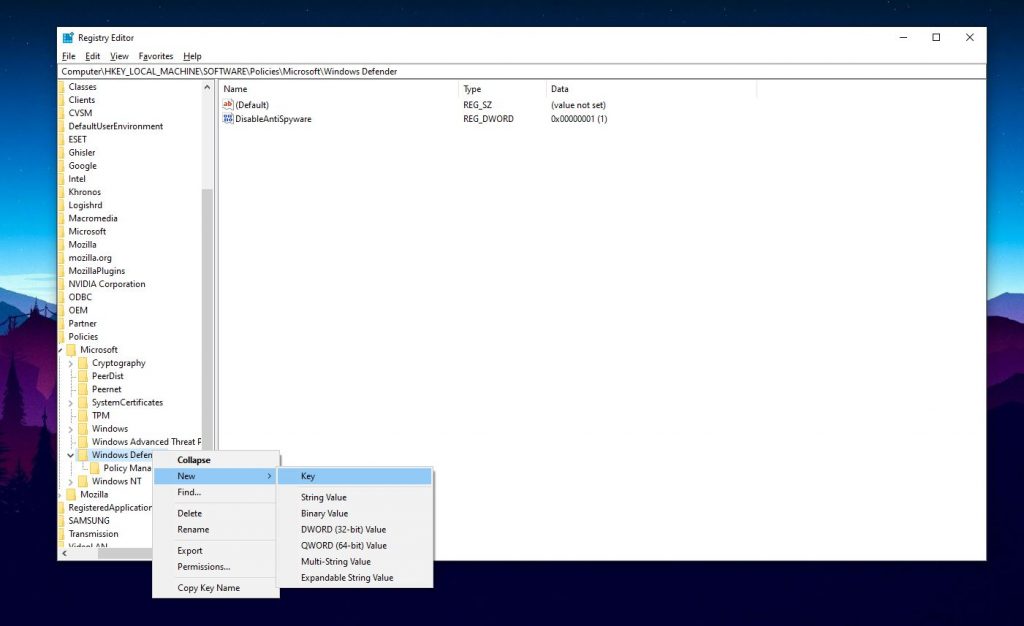Click the Policy Manager folder icon

[x=95, y=468]
